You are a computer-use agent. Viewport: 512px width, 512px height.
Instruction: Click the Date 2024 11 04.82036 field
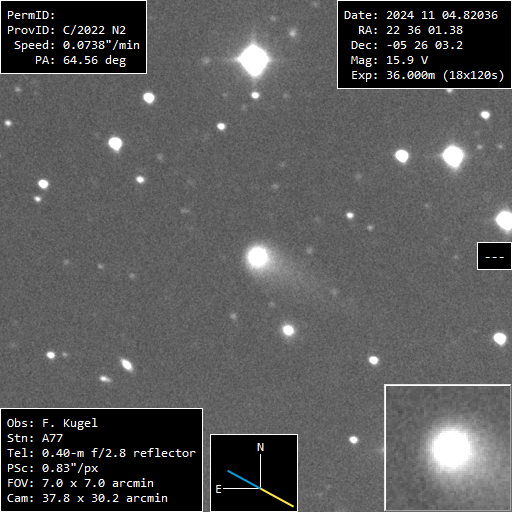coord(421,15)
